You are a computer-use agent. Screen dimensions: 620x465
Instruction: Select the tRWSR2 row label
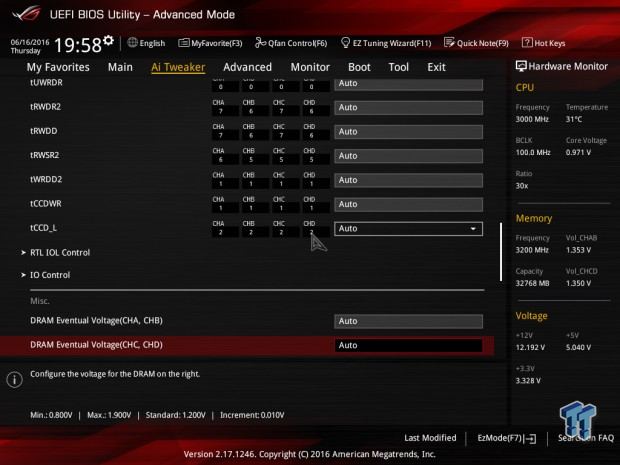(45, 155)
